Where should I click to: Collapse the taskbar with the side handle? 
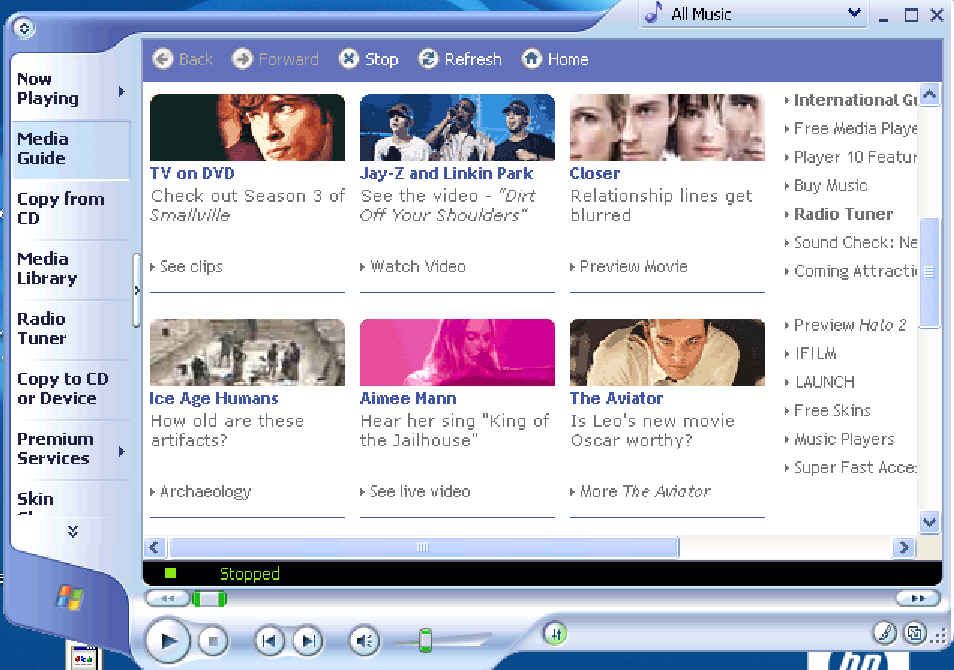point(136,290)
